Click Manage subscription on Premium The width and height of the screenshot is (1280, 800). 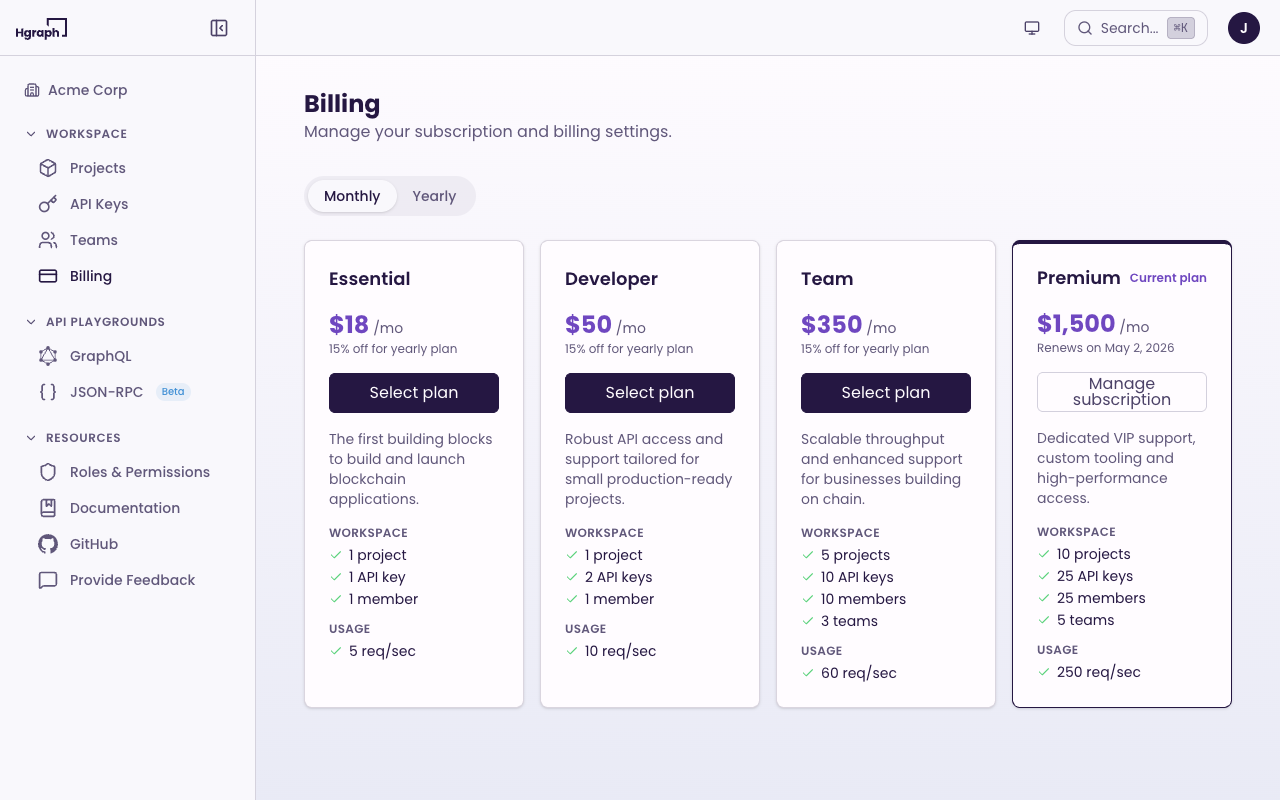click(x=1121, y=392)
